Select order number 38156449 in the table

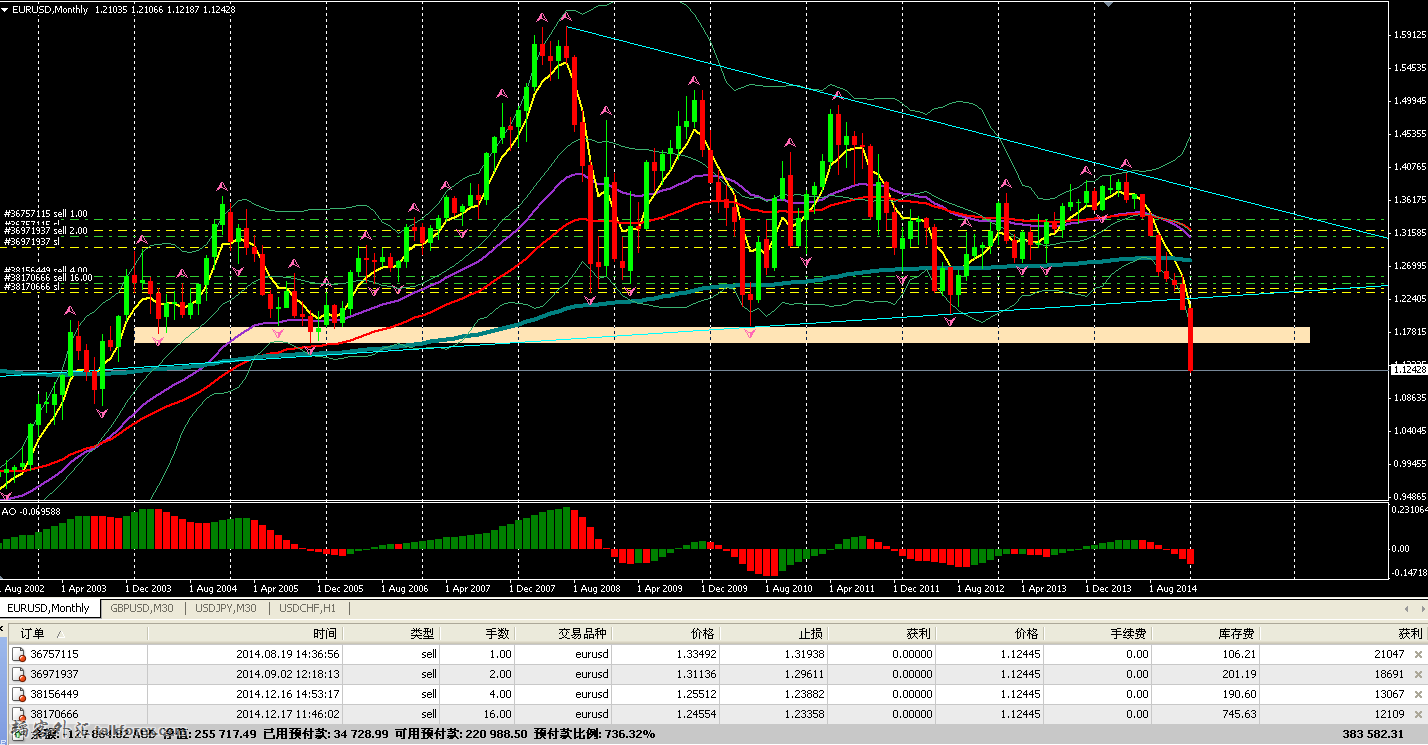(x=54, y=694)
